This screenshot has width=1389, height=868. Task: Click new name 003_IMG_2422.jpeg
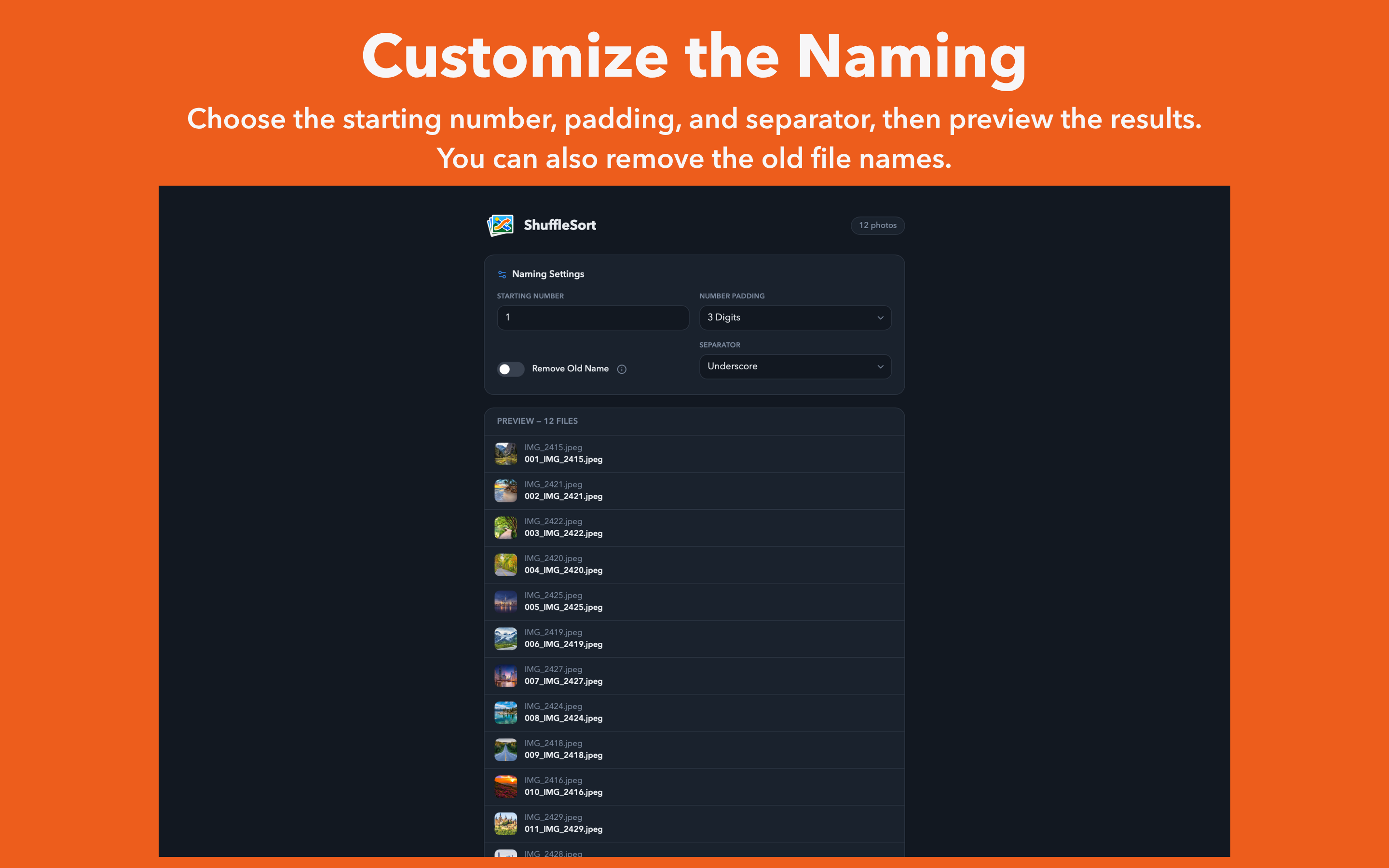coord(563,533)
